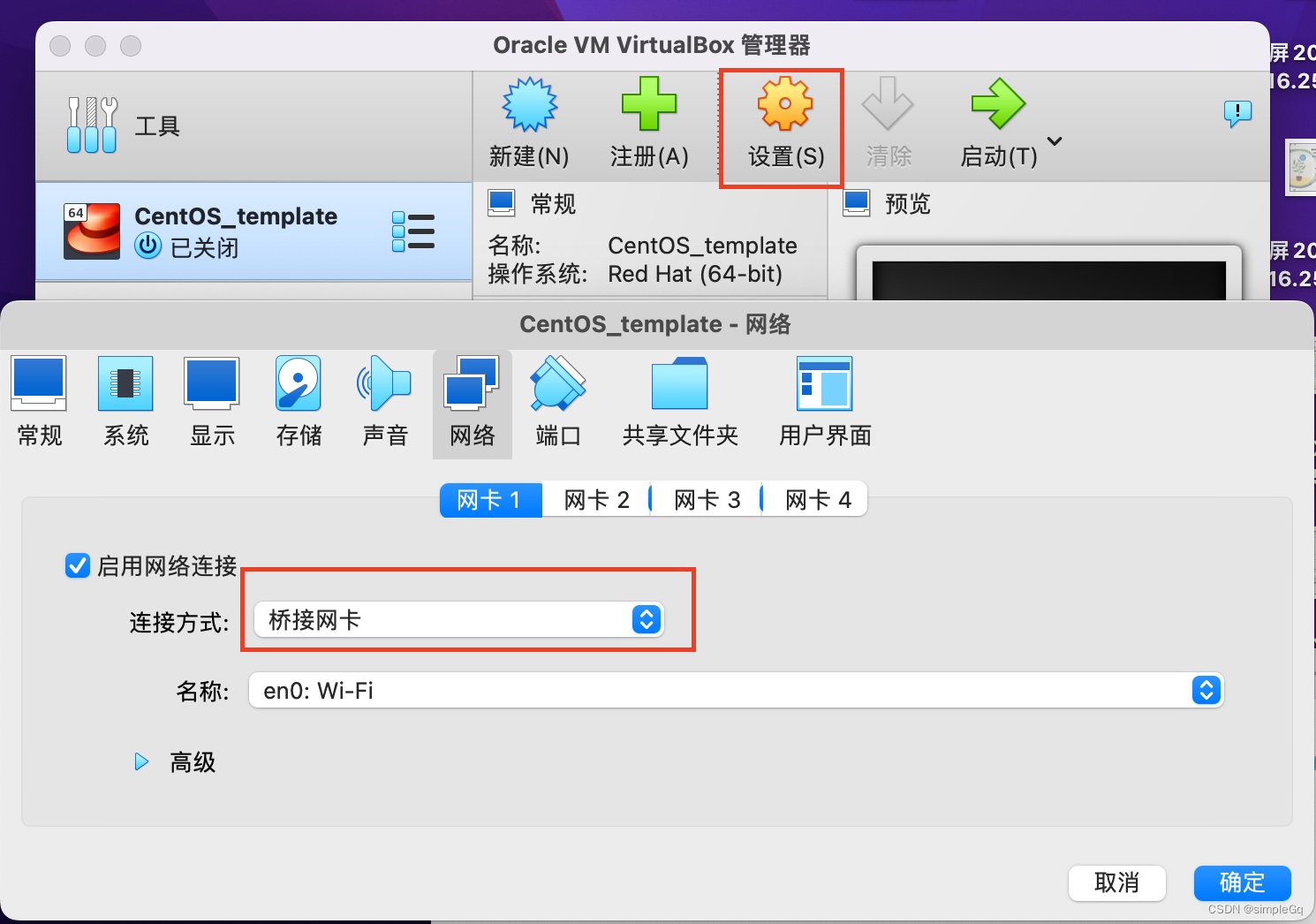Click the 已关闭 powered-off status icon

147,246
